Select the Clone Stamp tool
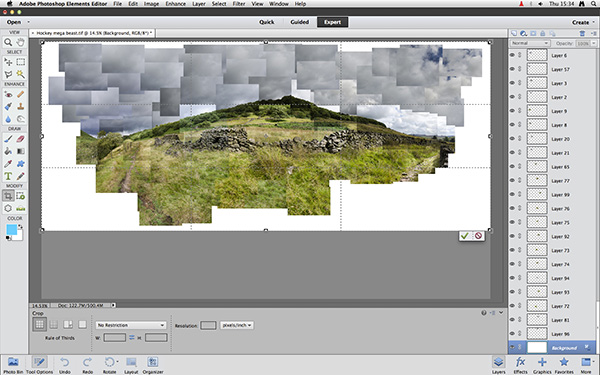 (20, 106)
